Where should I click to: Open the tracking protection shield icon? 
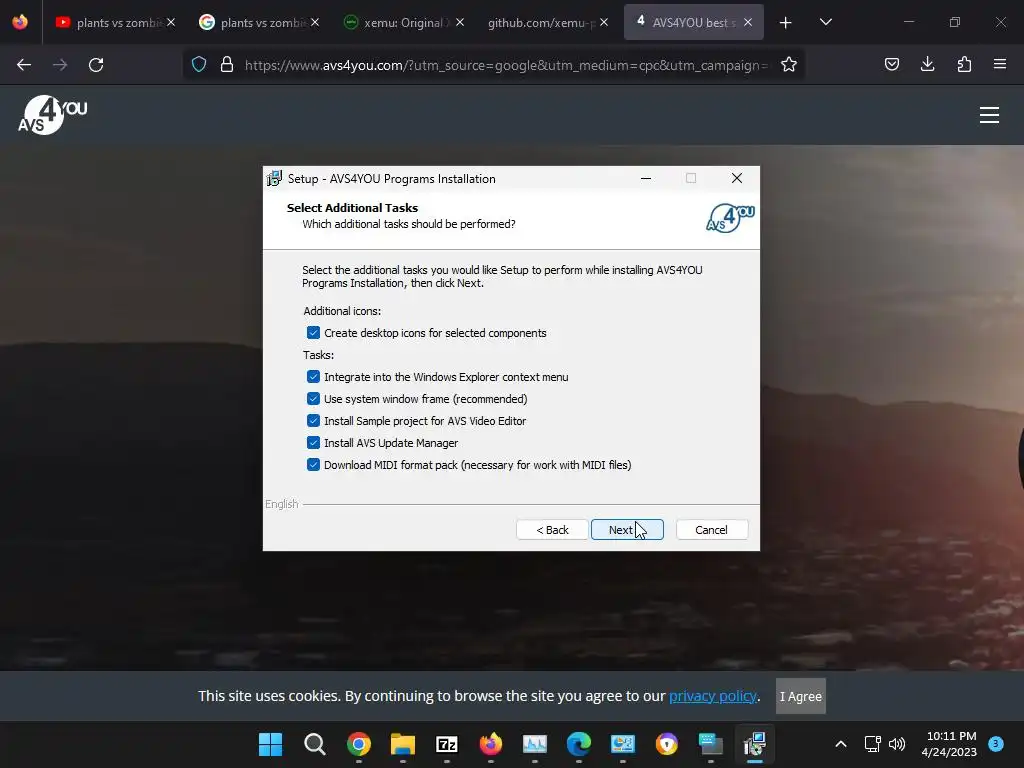coord(199,65)
